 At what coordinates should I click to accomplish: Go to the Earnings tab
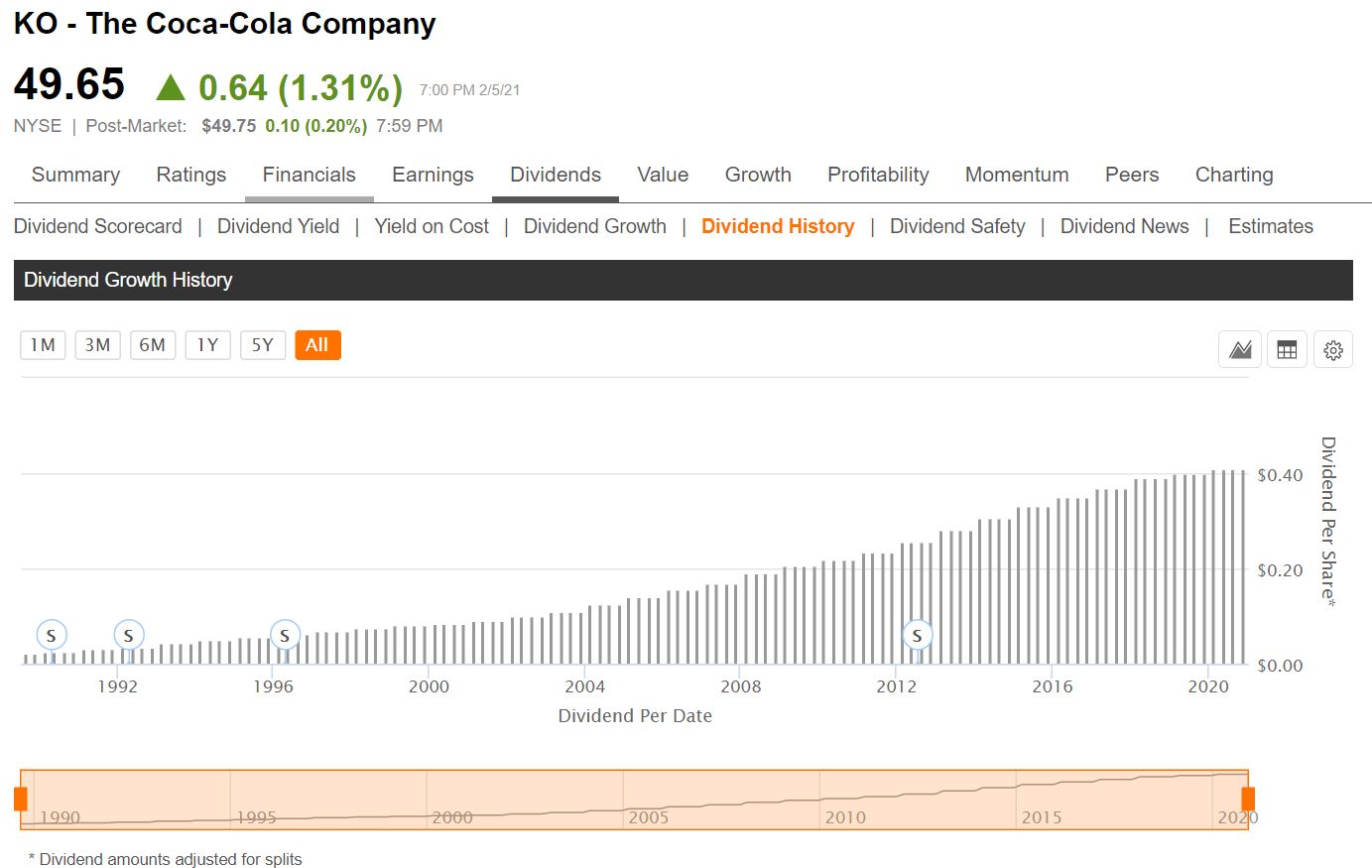point(433,175)
